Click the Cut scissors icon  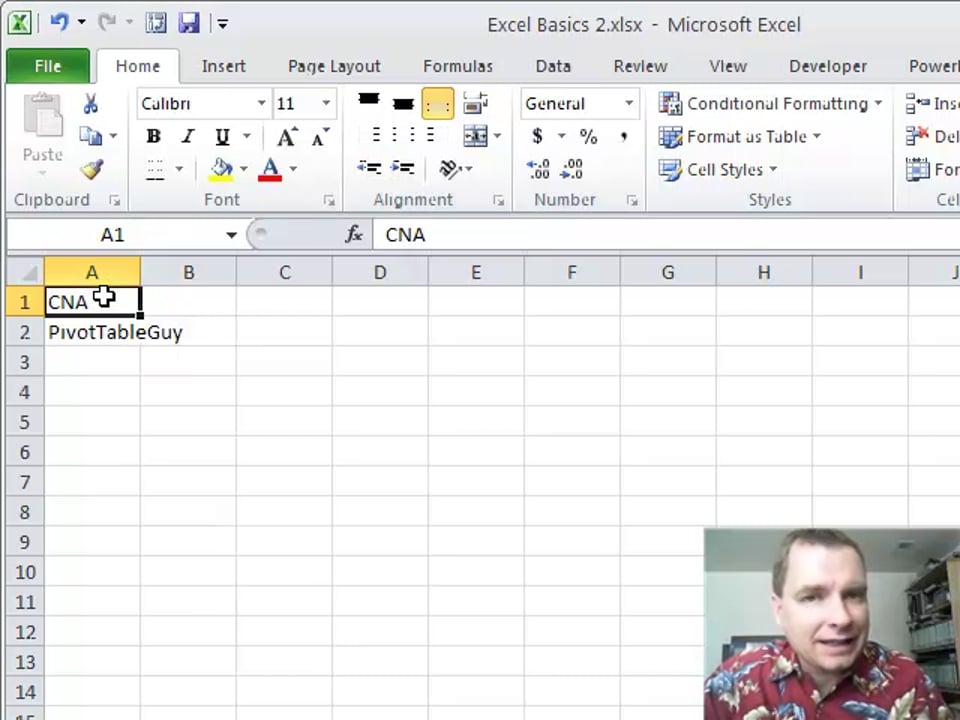[91, 103]
